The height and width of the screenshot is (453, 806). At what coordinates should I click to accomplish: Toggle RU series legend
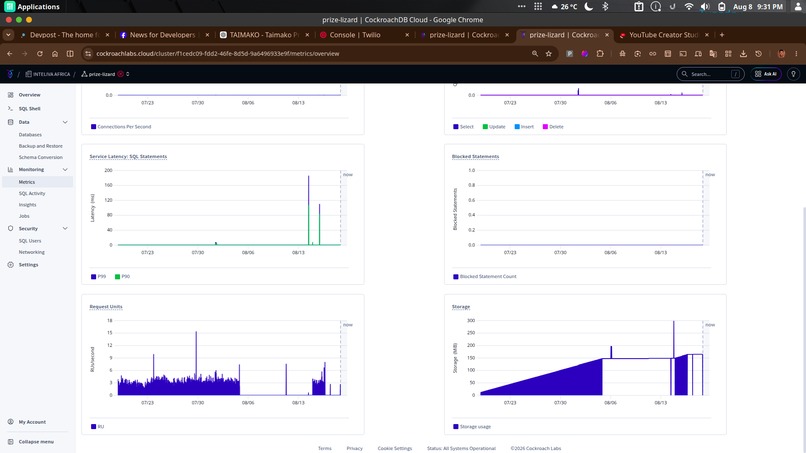[97, 427]
